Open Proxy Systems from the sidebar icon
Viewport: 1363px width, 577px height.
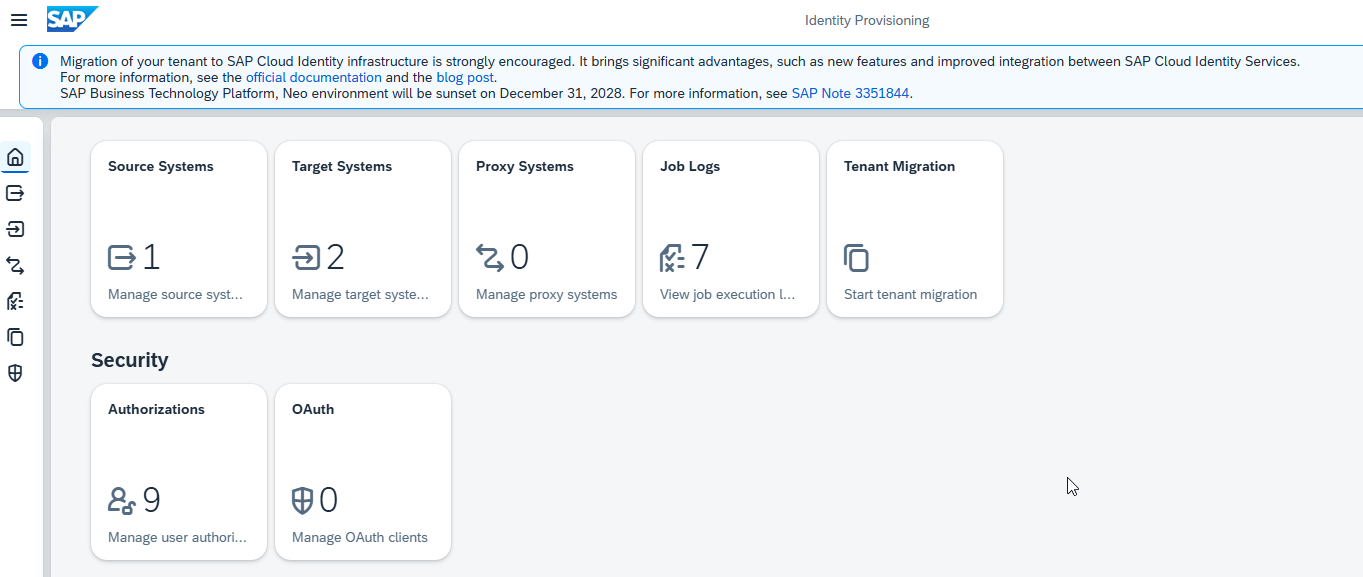point(15,265)
